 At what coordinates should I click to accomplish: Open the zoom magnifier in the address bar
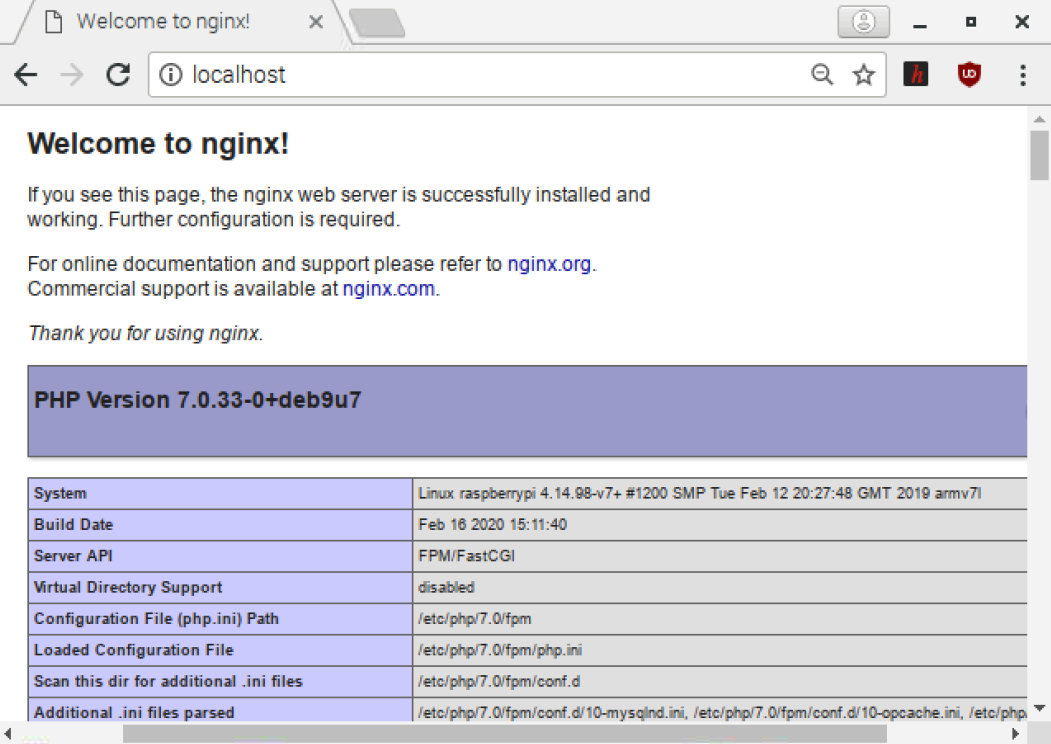822,74
